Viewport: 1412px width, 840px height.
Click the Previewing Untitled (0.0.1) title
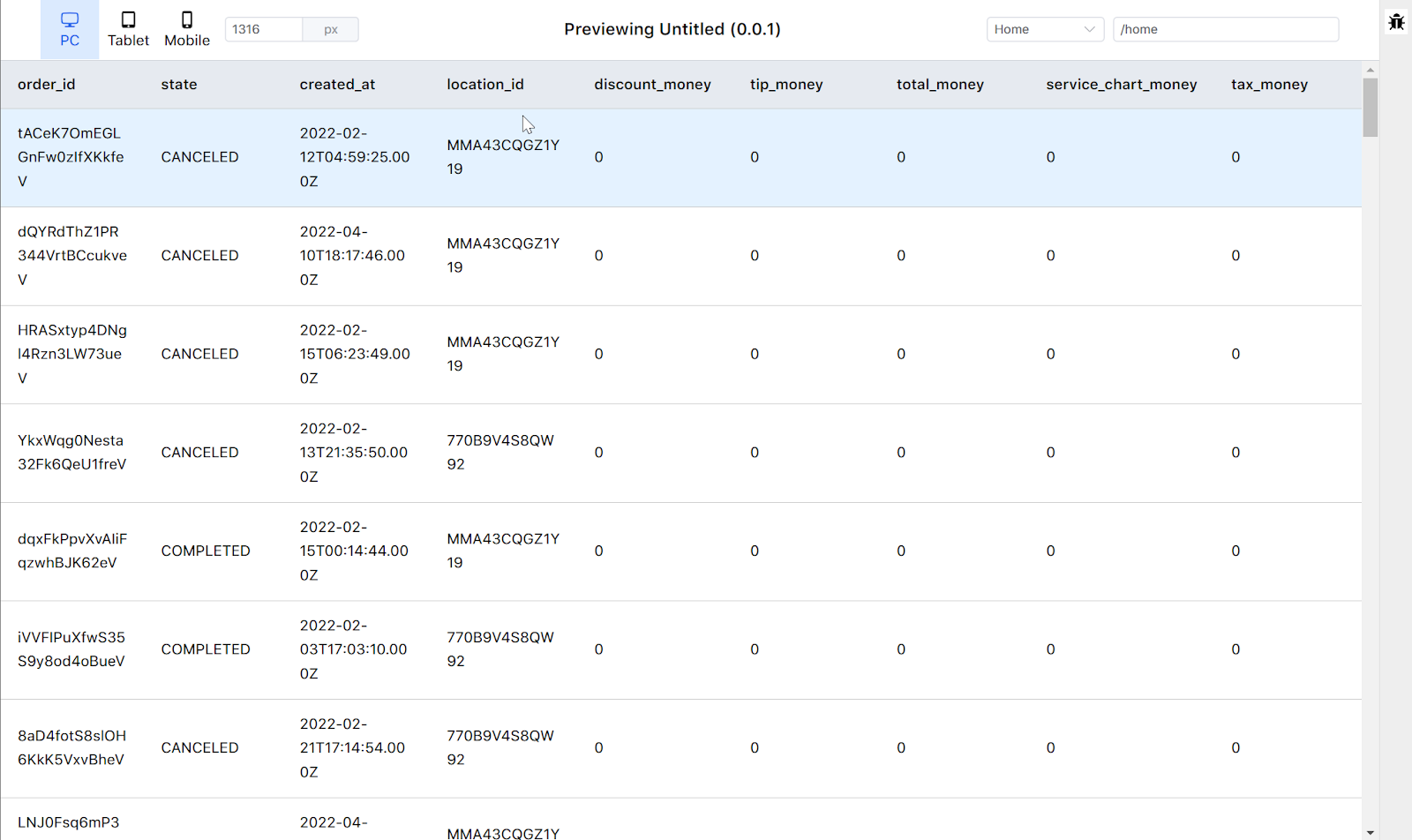(x=672, y=29)
